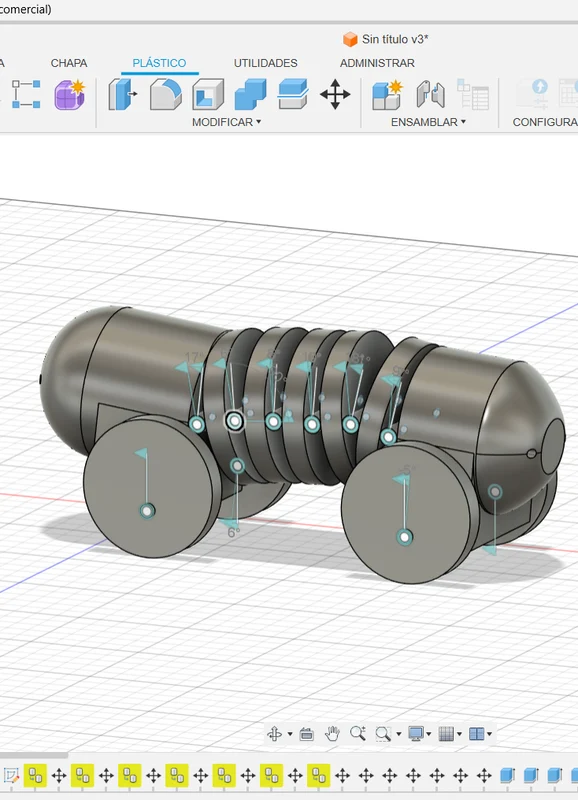Activate the Pan hand tool
Image resolution: width=578 pixels, height=800 pixels.
[x=332, y=734]
